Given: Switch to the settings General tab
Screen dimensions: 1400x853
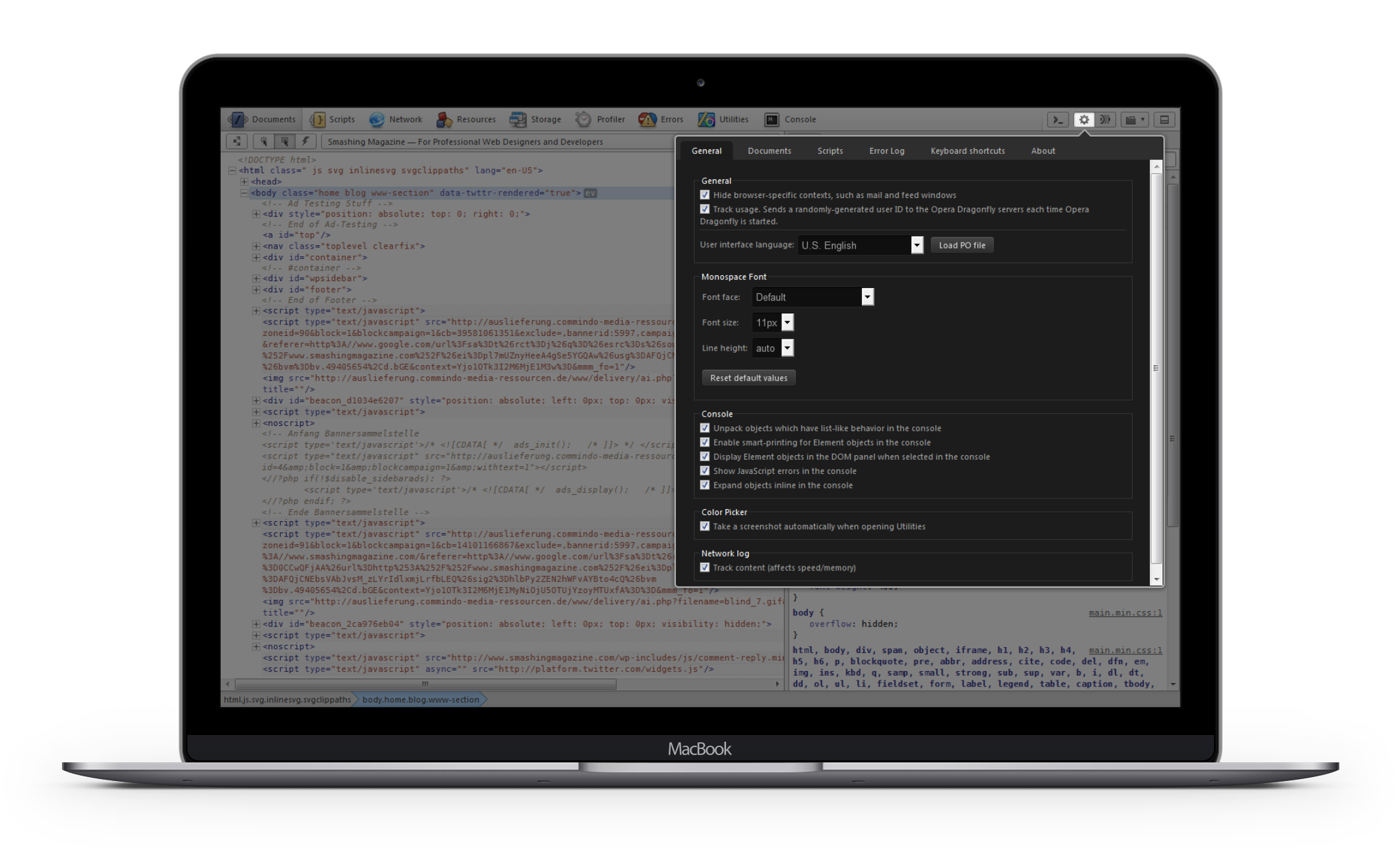Looking at the screenshot, I should [x=707, y=151].
